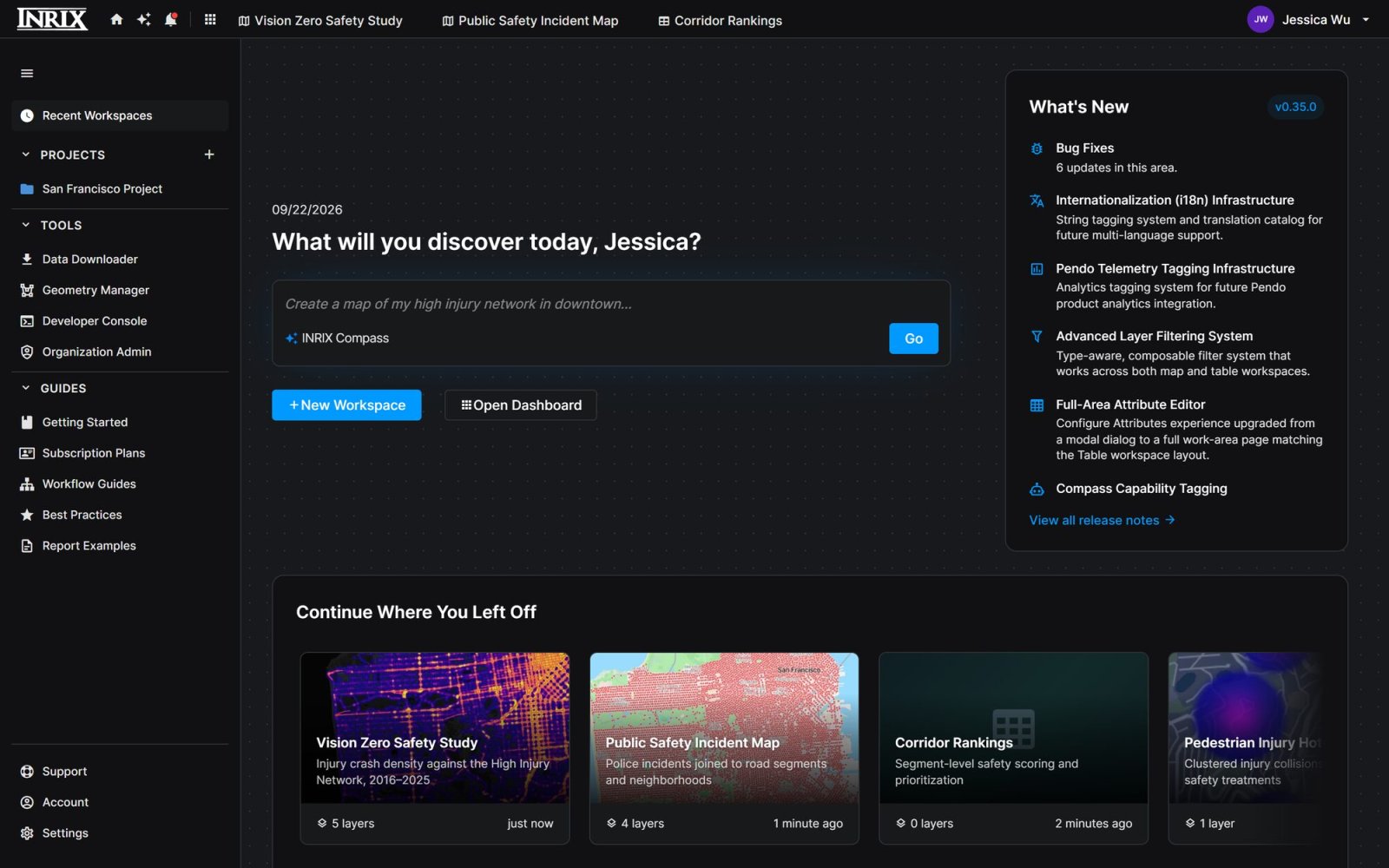1389x868 pixels.
Task: Collapse the TOOLS section
Action: click(26, 225)
